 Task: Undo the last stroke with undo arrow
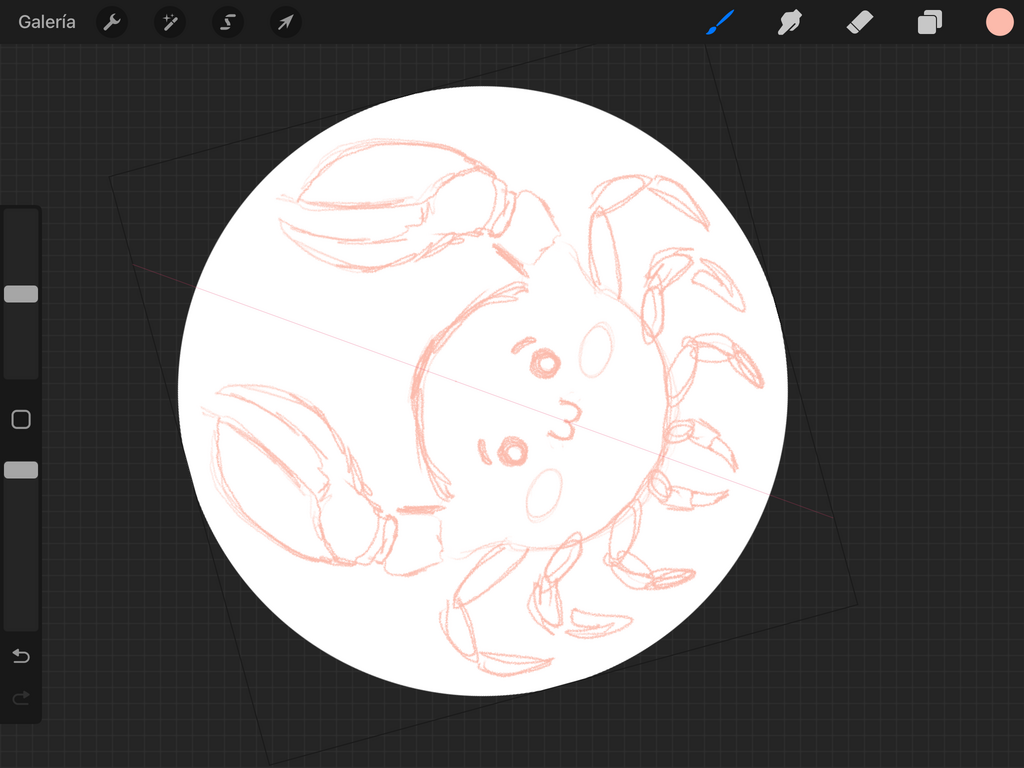coord(21,656)
